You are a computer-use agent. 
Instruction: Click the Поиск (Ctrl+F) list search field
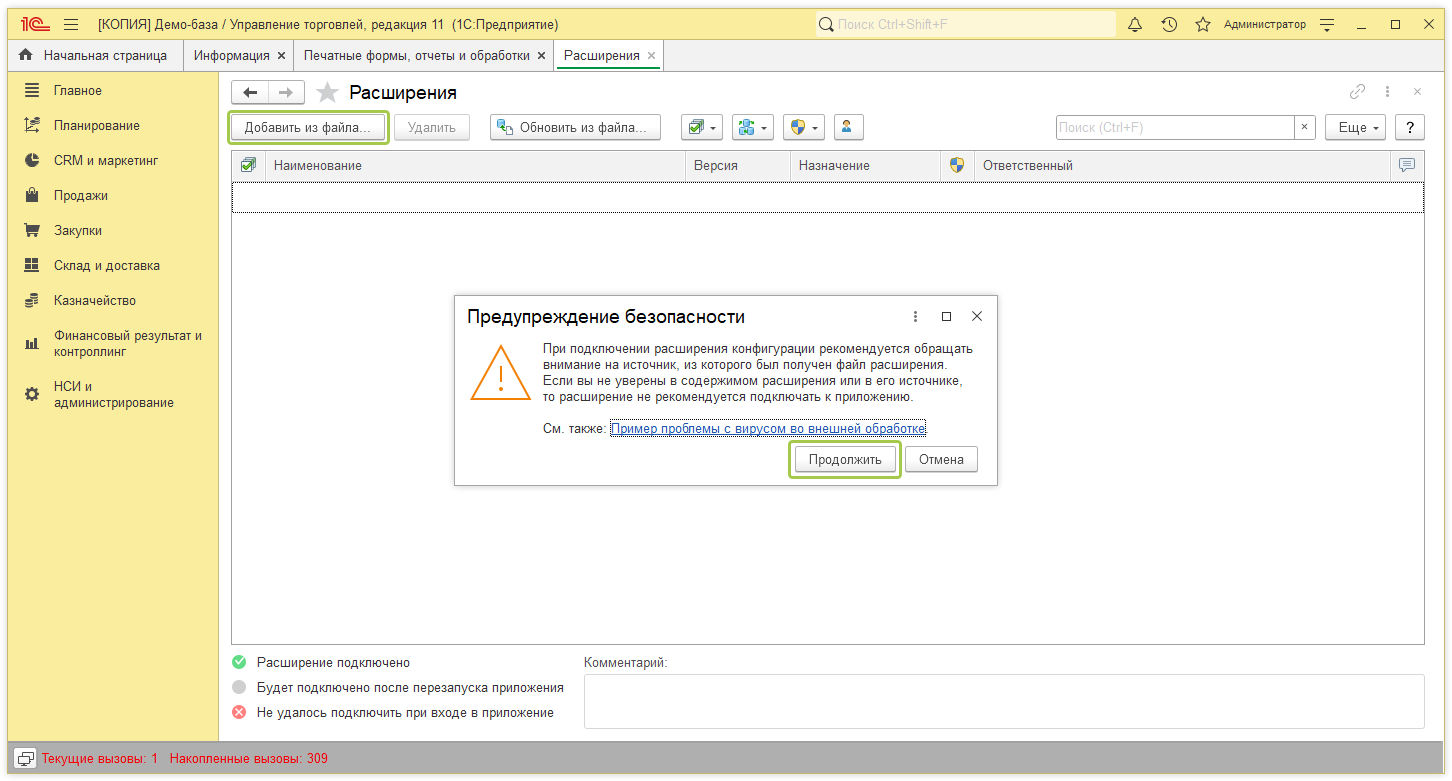tap(1175, 128)
